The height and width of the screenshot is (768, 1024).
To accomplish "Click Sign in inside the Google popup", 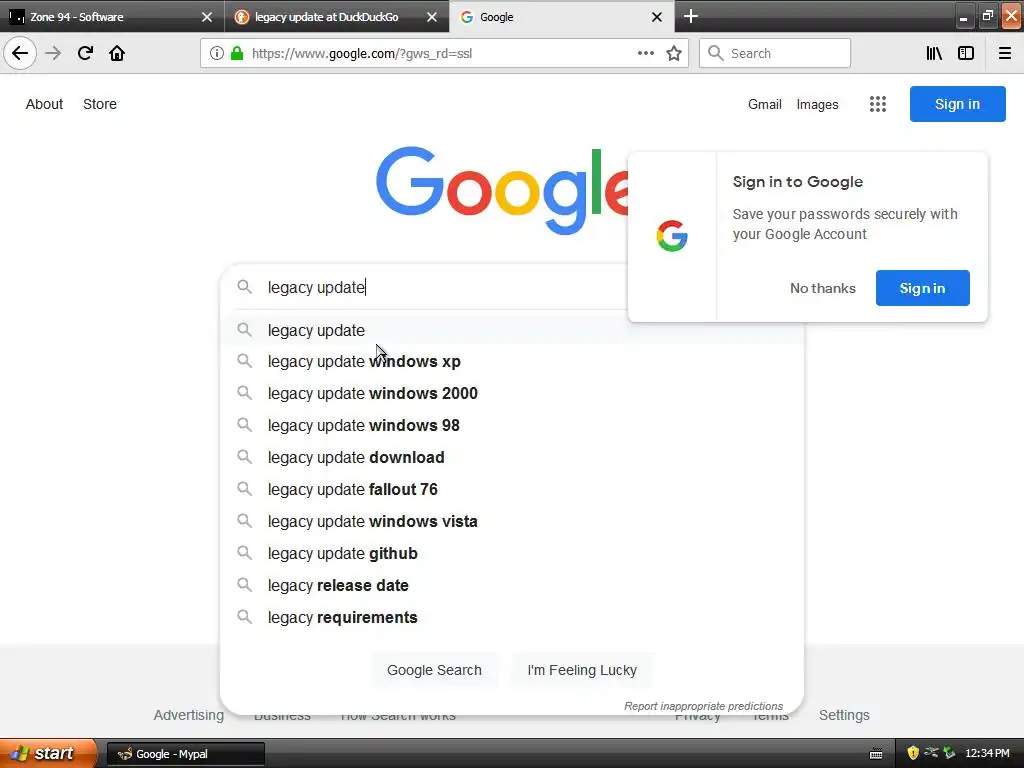I will [922, 288].
